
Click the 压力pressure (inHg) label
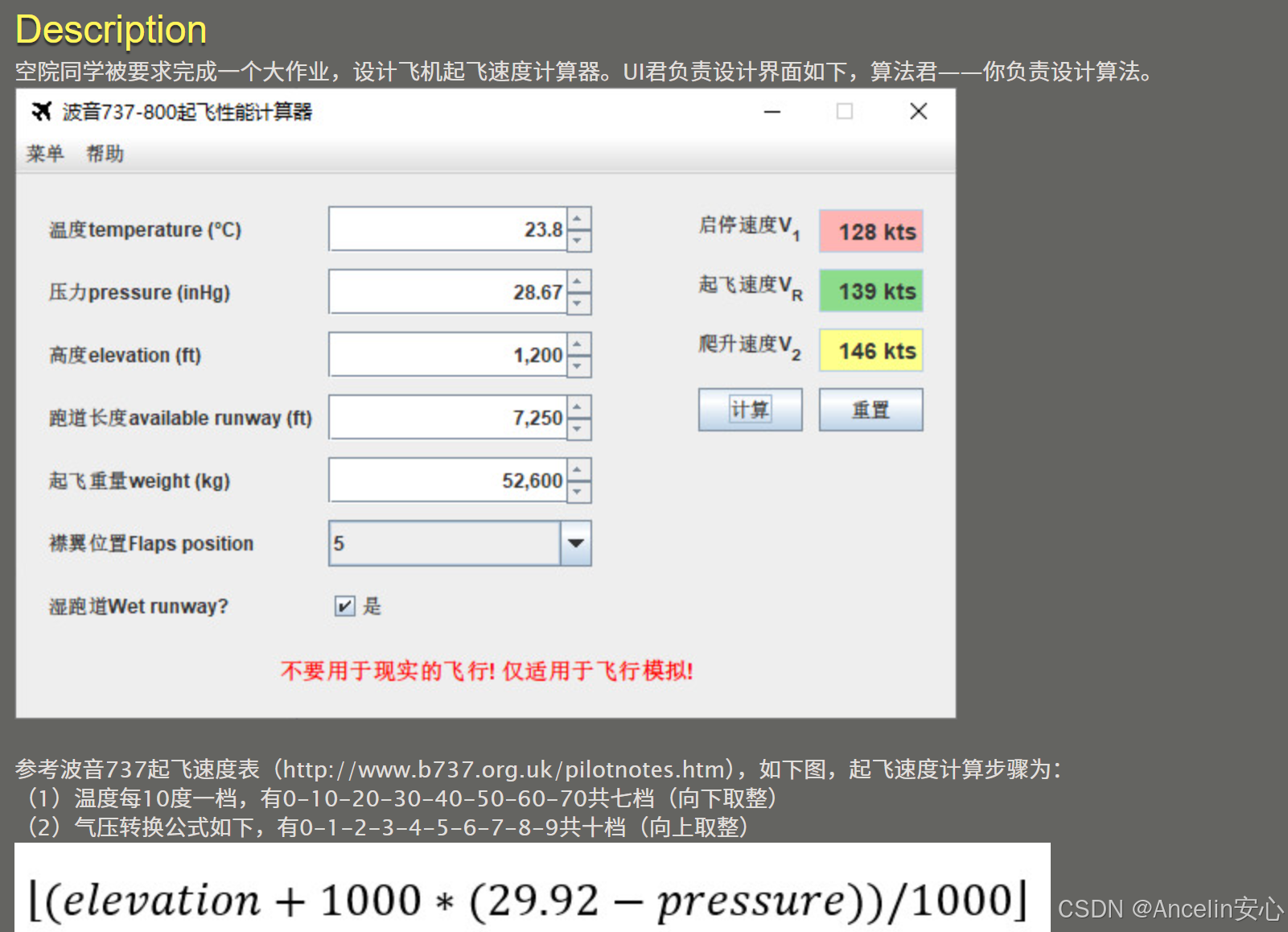(x=139, y=293)
